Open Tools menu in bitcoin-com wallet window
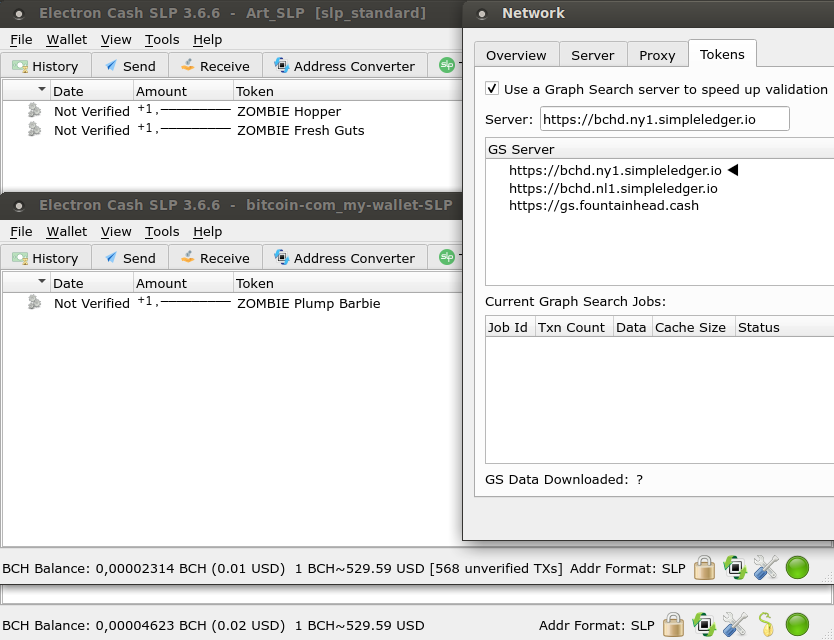 tap(162, 232)
